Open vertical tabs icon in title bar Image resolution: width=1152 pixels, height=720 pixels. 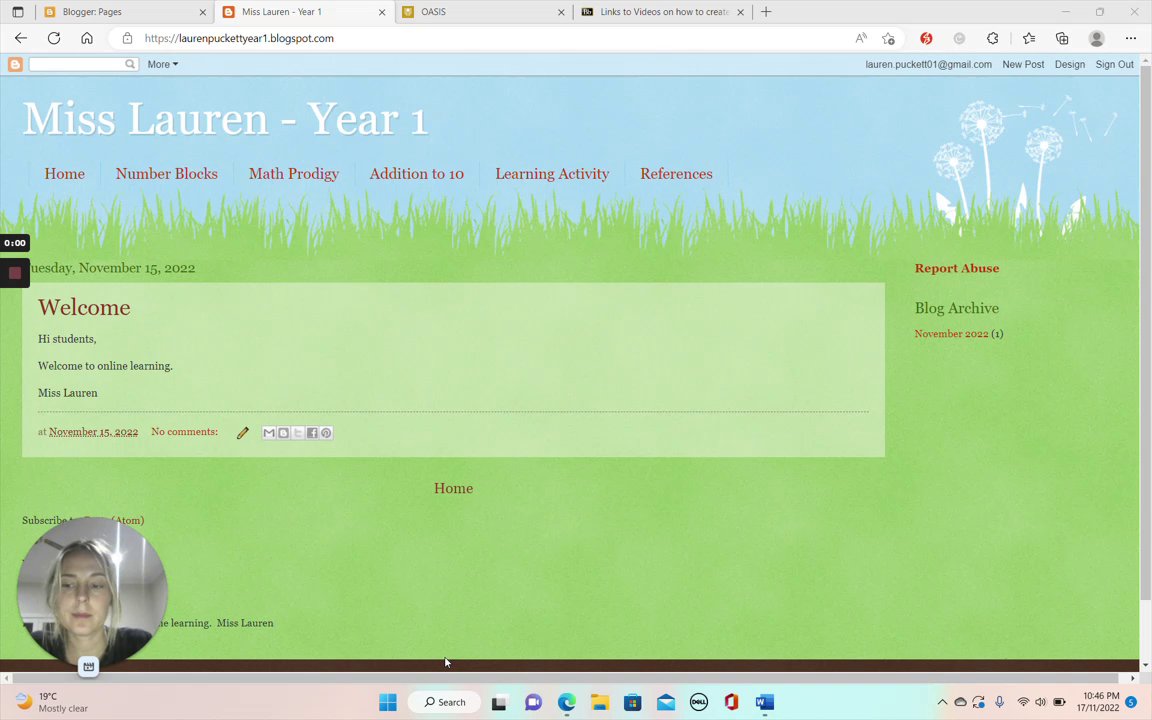tap(18, 12)
